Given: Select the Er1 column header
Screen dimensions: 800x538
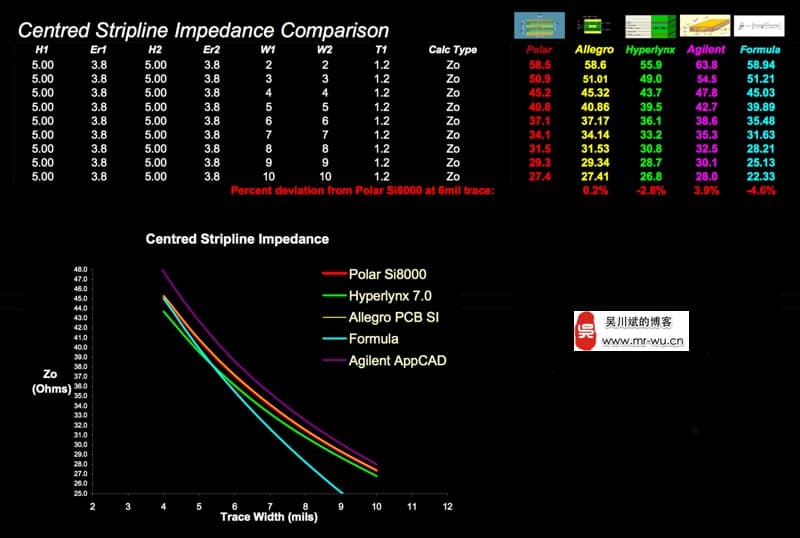Looking at the screenshot, I should pos(98,50).
